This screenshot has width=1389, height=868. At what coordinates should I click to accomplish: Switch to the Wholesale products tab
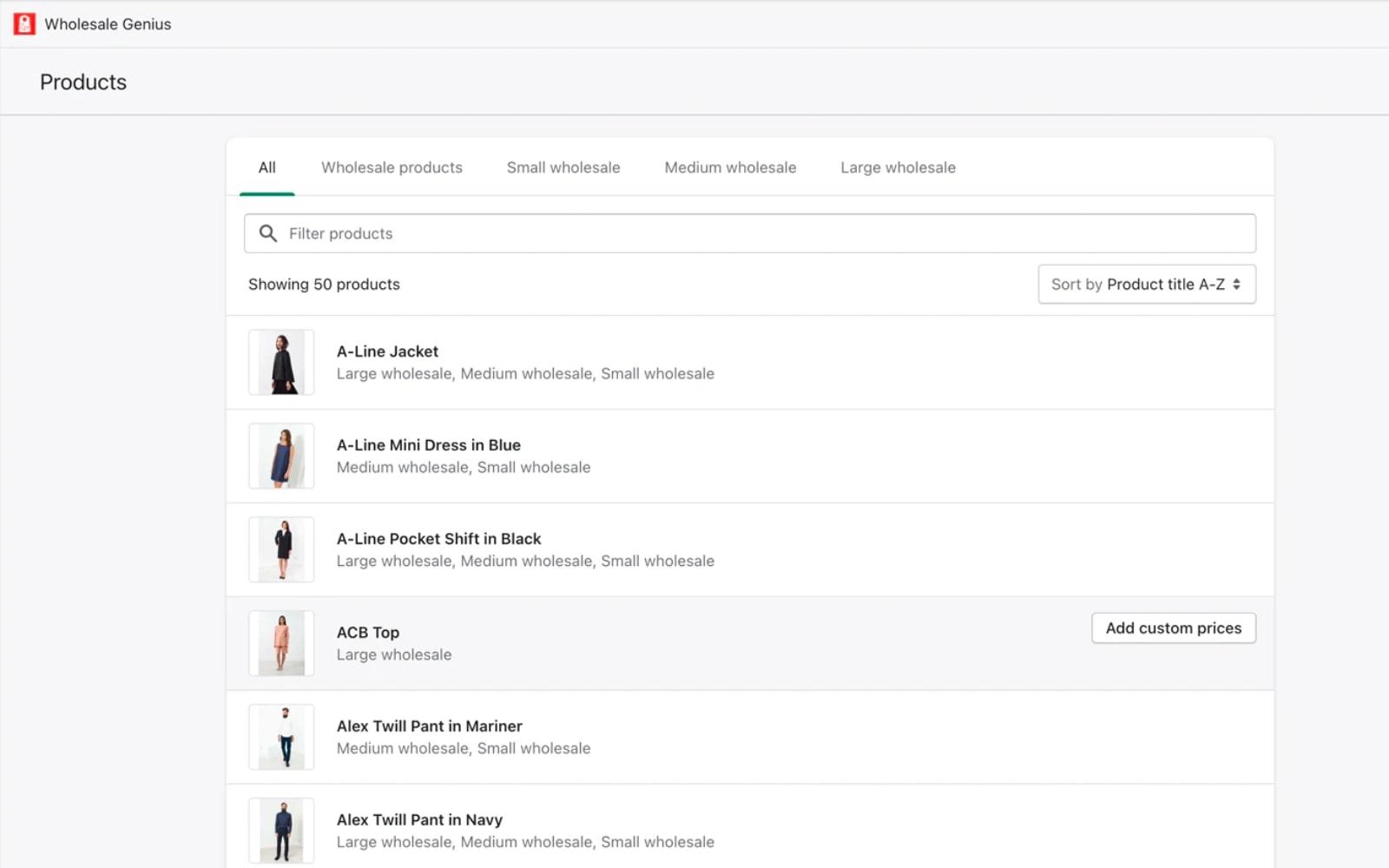pos(392,168)
